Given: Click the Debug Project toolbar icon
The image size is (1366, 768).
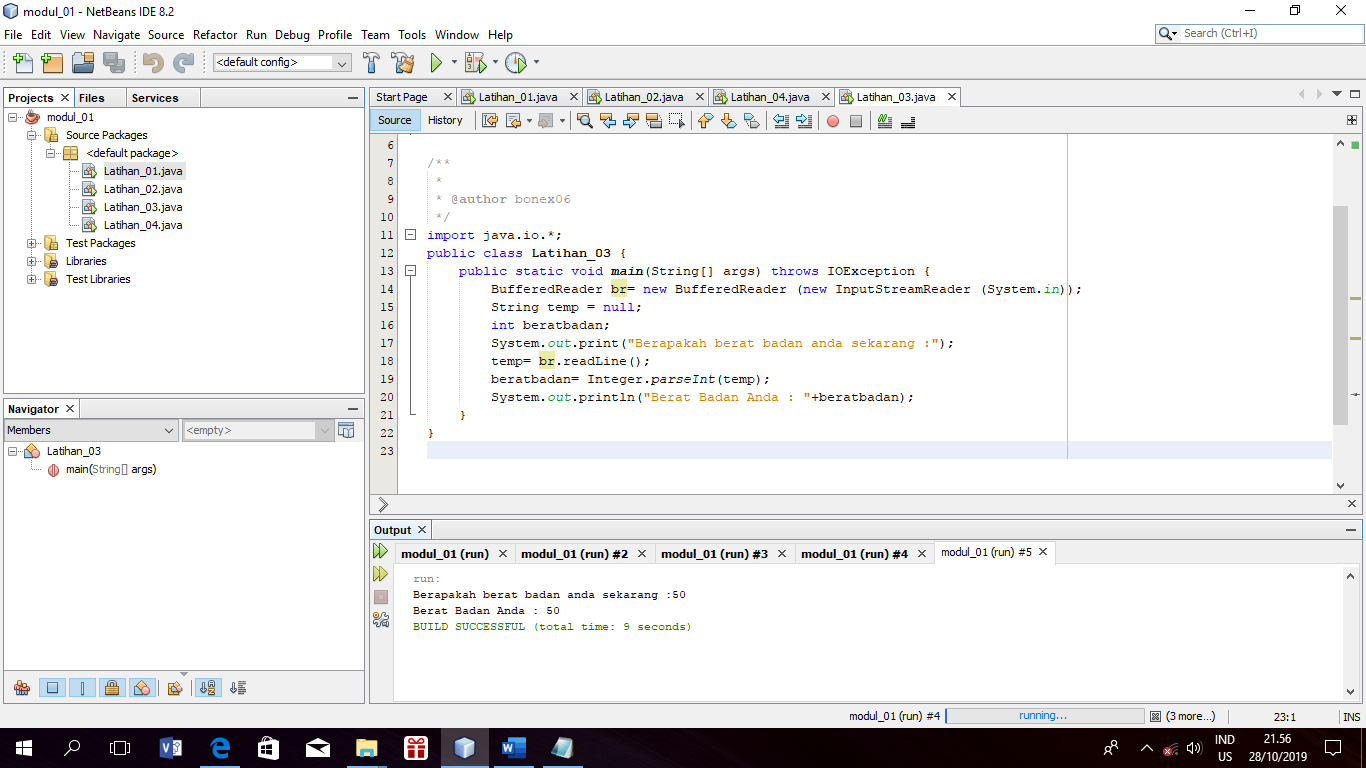Looking at the screenshot, I should [x=475, y=63].
